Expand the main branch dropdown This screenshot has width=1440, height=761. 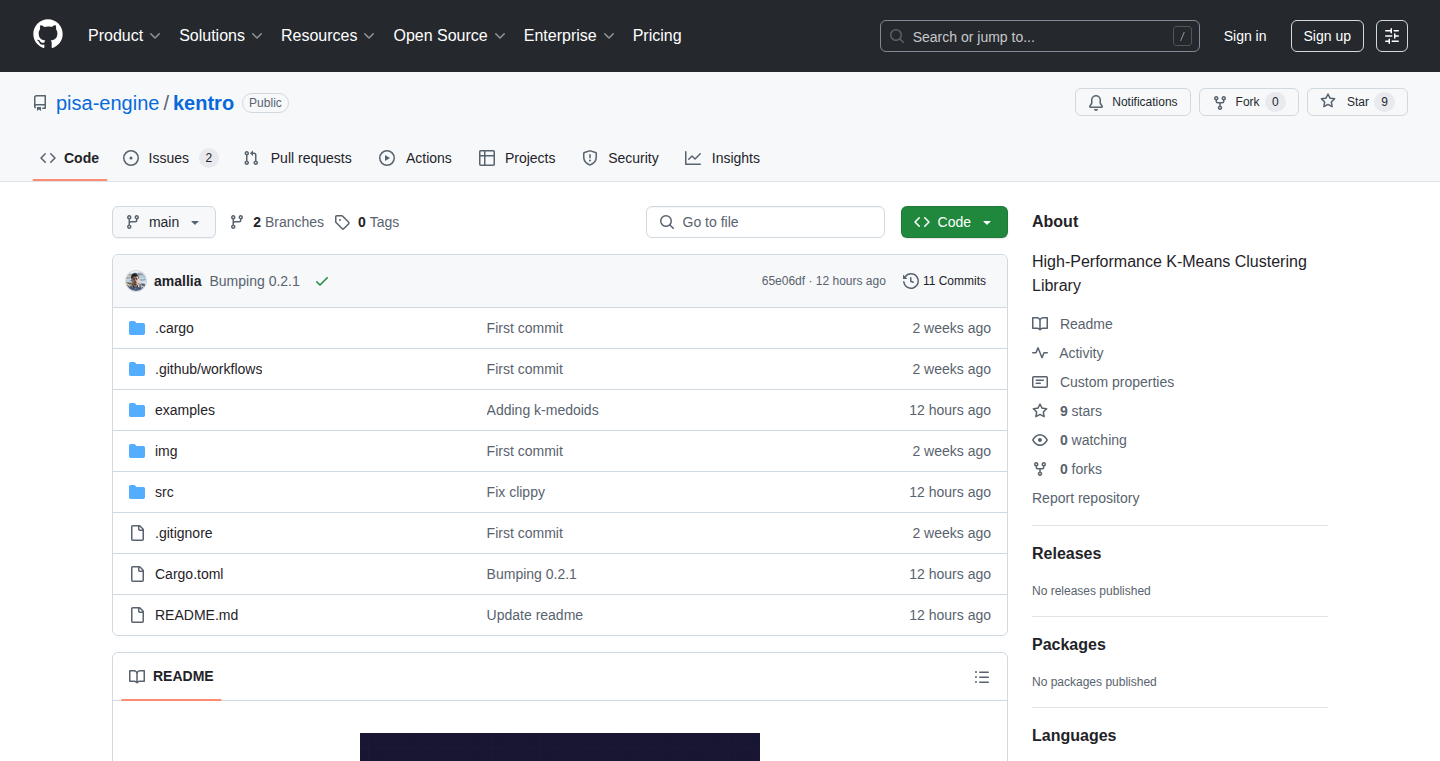tap(164, 222)
